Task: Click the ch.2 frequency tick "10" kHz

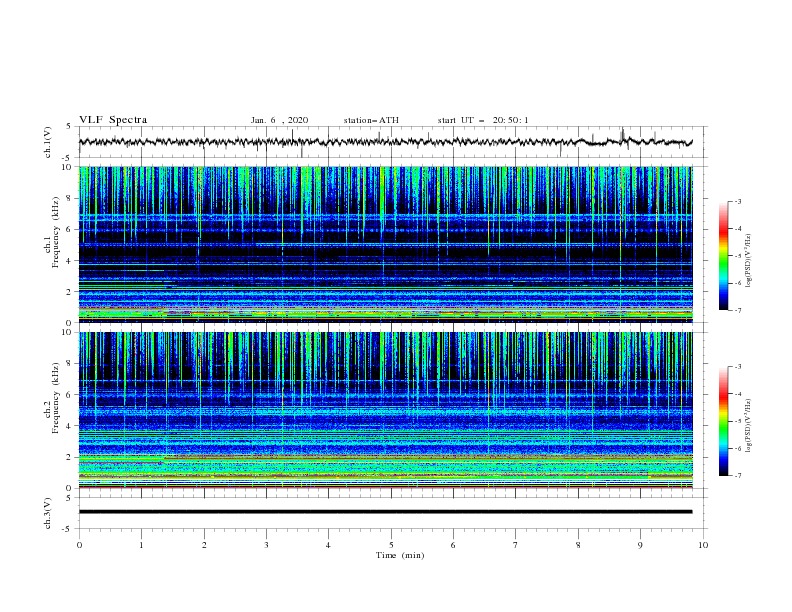Action: coord(67,332)
